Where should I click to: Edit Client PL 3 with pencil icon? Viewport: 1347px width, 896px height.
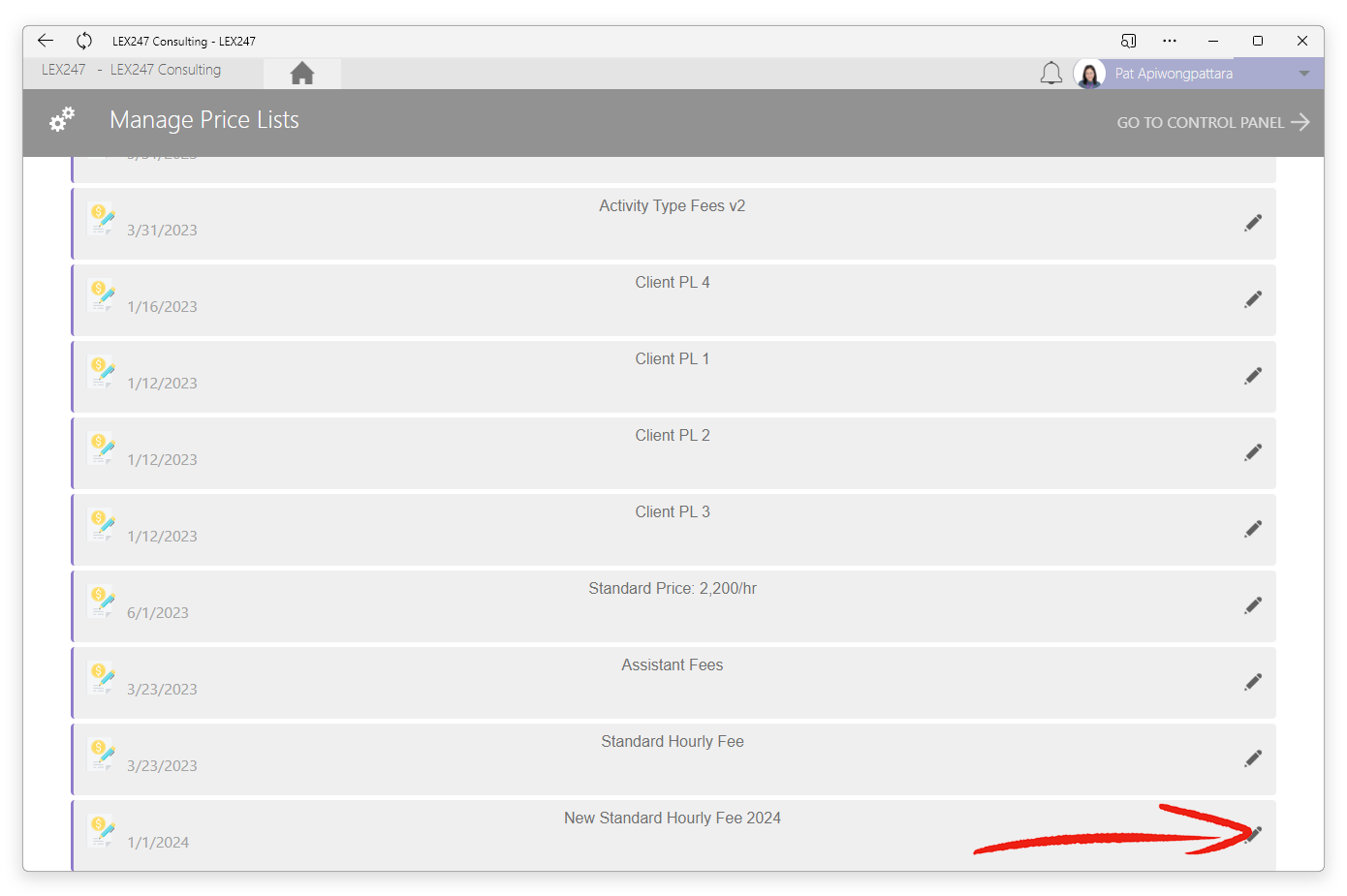point(1253,529)
